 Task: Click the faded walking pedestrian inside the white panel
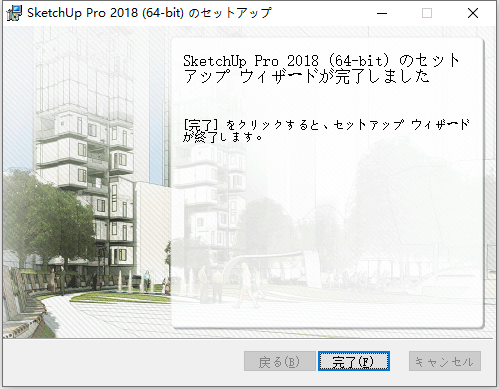(247, 285)
